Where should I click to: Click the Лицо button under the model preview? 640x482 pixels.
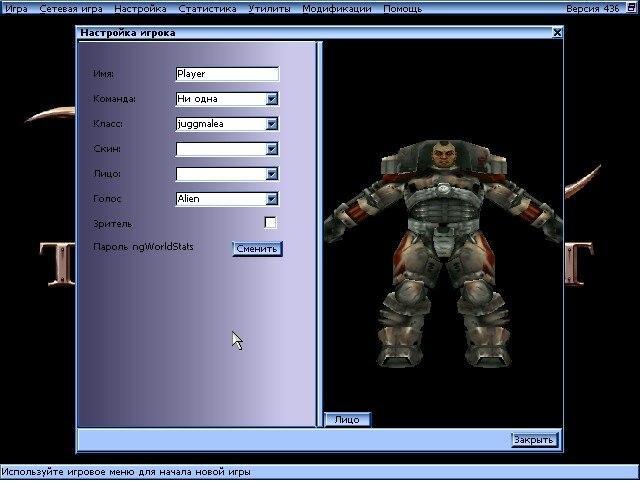pyautogui.click(x=347, y=420)
